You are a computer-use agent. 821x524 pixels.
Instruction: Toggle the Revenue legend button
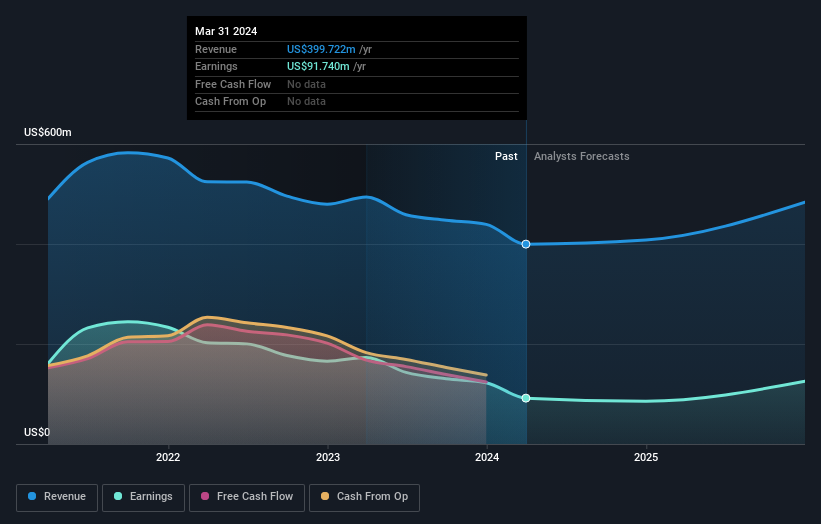point(57,497)
